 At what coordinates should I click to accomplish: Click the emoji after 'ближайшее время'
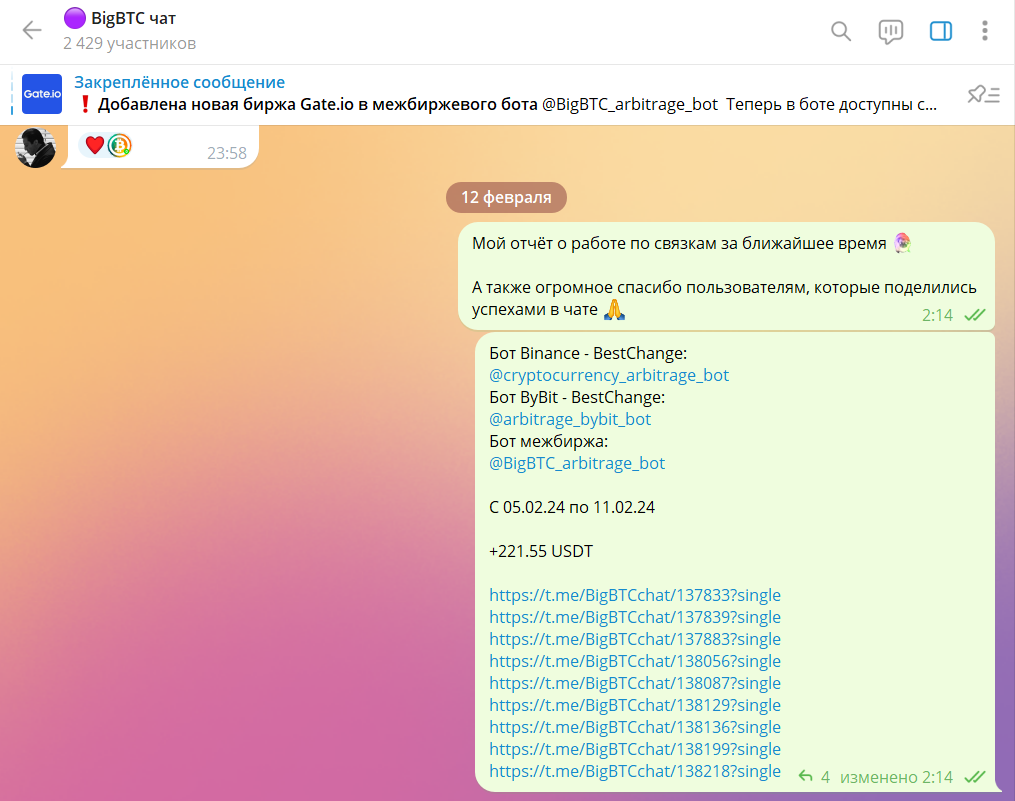(902, 243)
